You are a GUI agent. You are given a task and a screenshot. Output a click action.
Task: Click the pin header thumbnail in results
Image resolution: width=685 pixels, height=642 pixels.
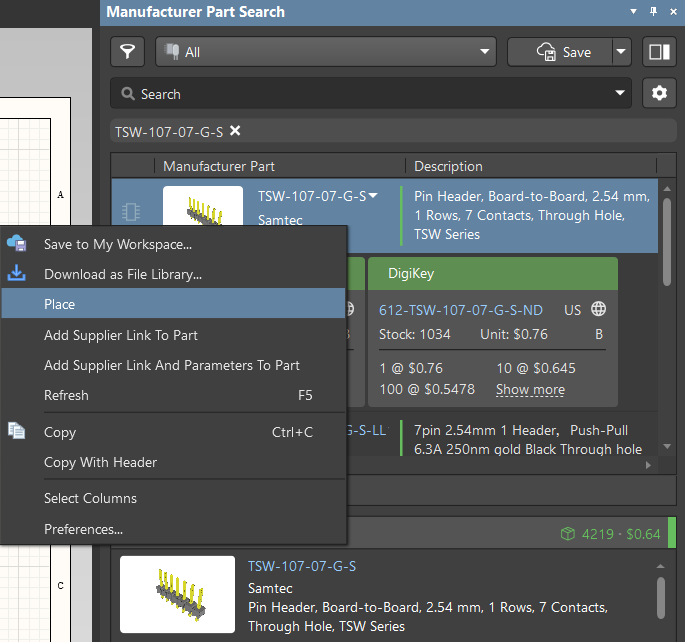pyautogui.click(x=203, y=206)
